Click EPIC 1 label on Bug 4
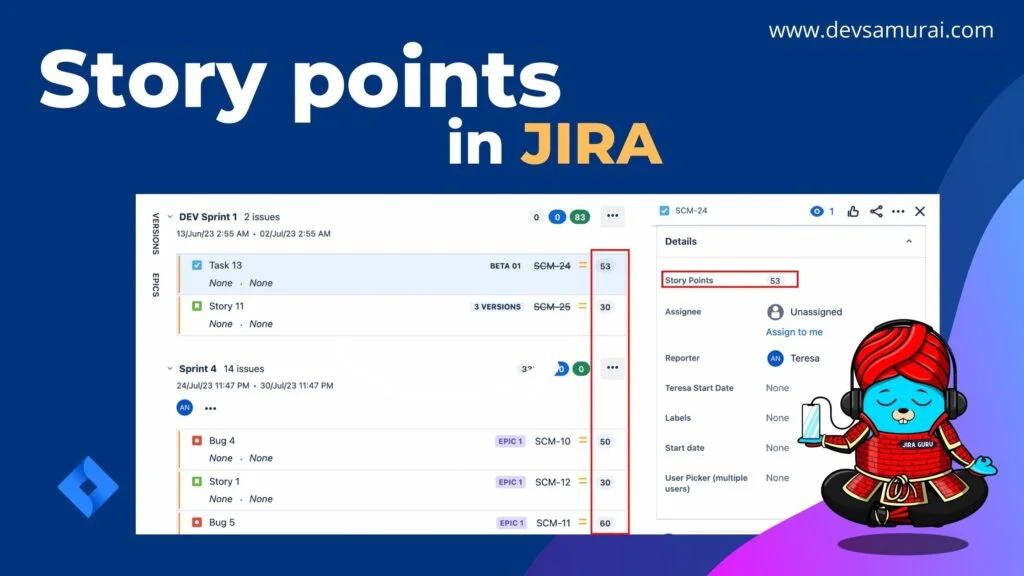 pos(510,441)
